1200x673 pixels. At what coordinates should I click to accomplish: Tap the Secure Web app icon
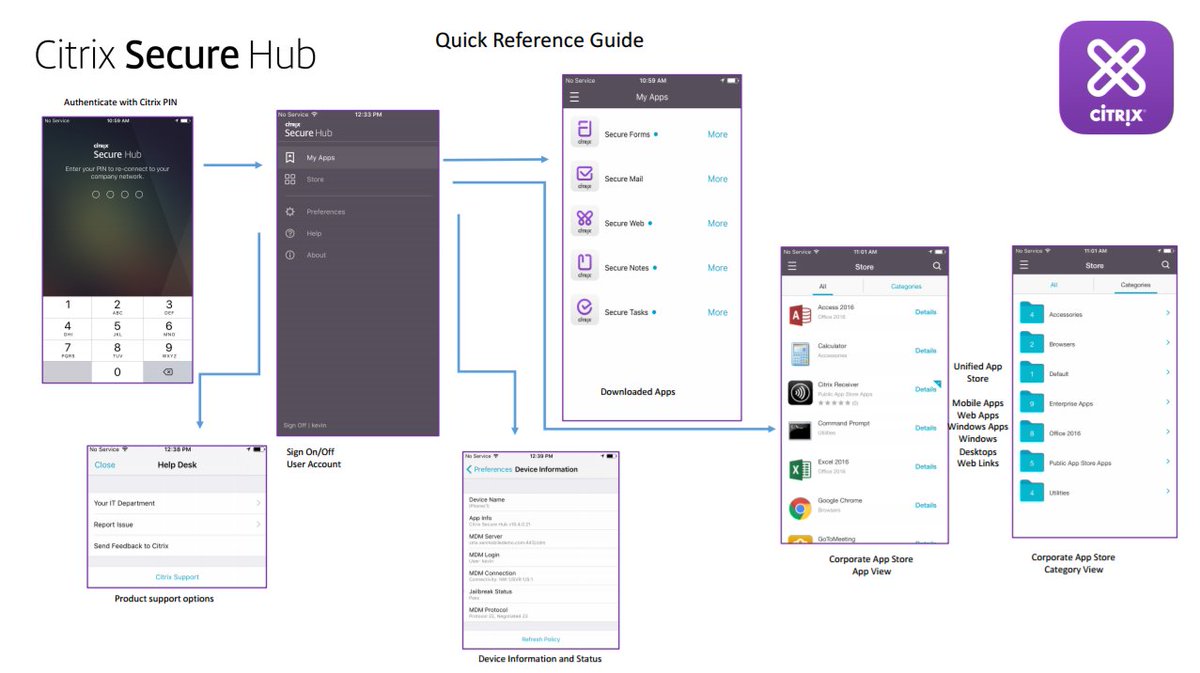585,222
